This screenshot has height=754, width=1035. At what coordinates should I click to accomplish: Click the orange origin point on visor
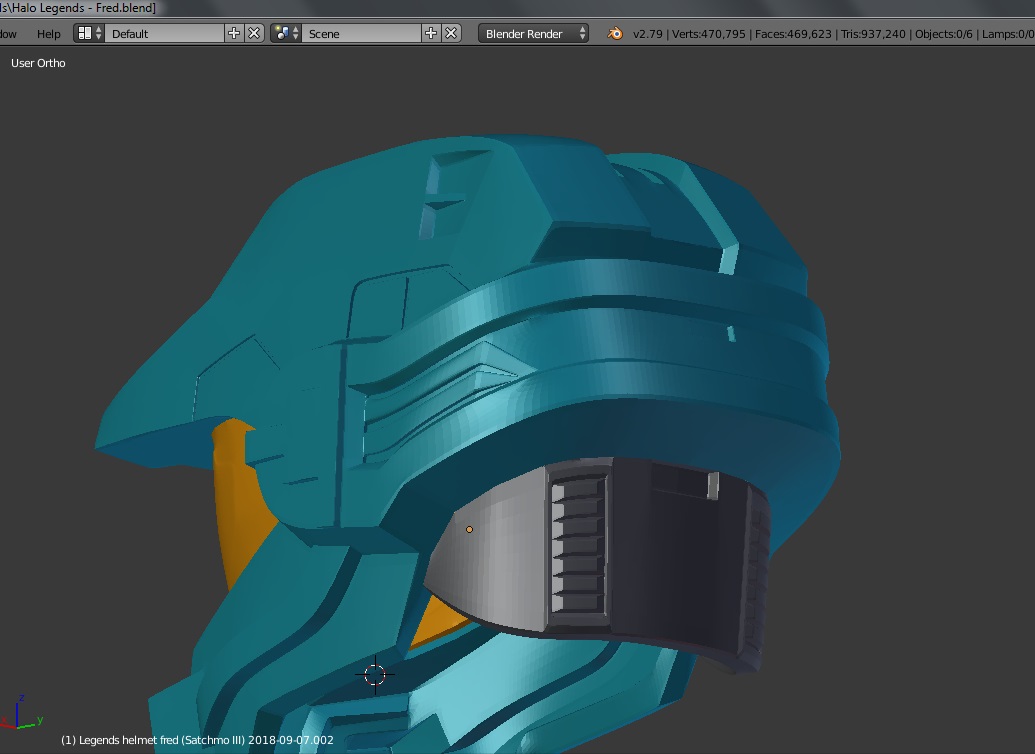[x=469, y=529]
